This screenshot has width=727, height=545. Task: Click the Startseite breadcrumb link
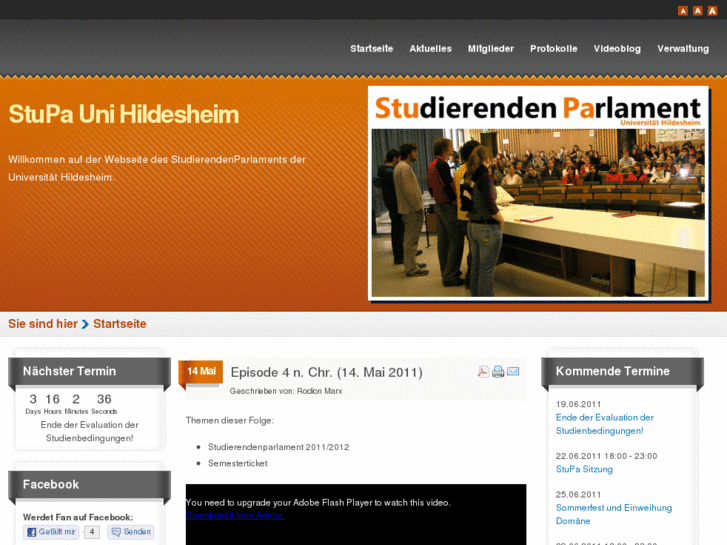(x=120, y=324)
